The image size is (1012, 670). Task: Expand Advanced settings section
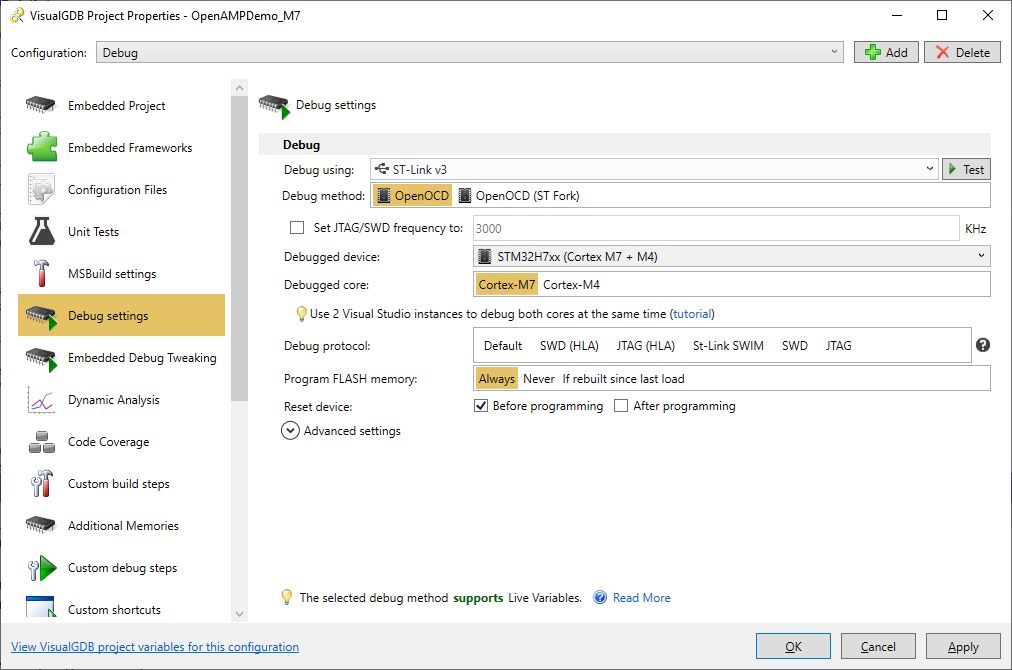[290, 431]
